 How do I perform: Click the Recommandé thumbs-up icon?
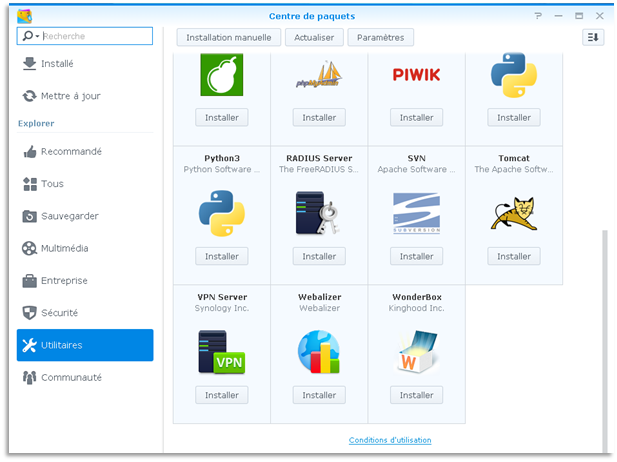click(30, 152)
